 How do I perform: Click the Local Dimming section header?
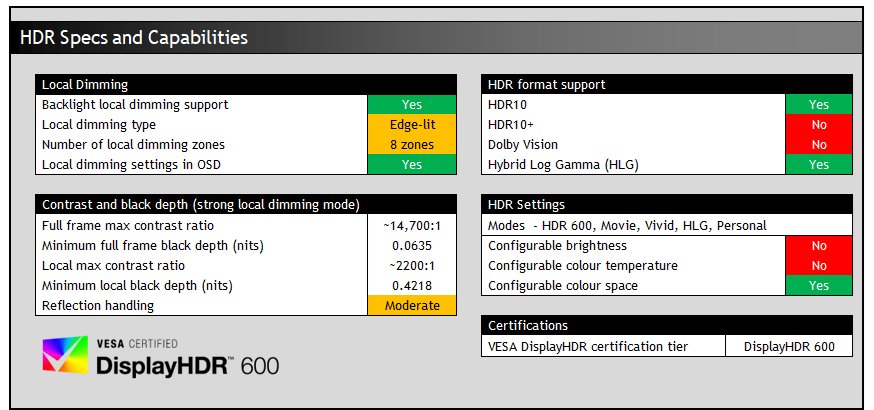point(245,85)
